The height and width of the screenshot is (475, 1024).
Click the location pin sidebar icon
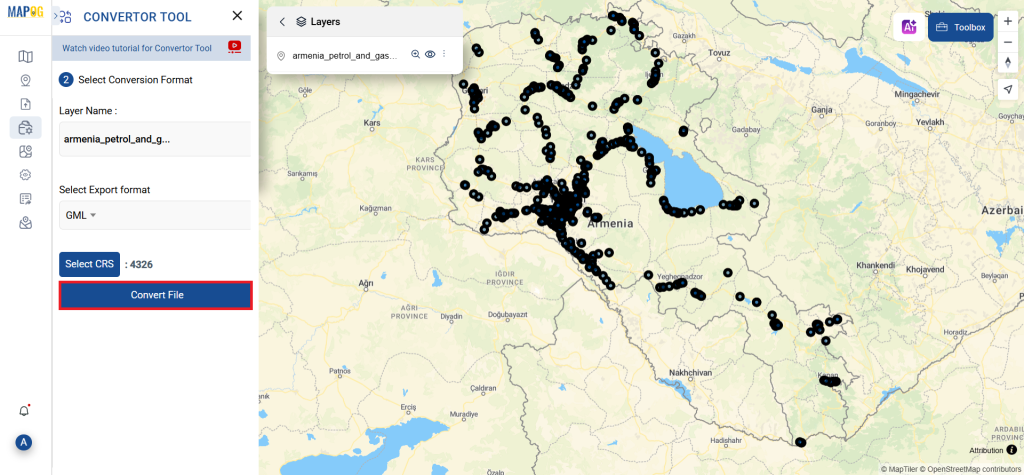point(25,80)
